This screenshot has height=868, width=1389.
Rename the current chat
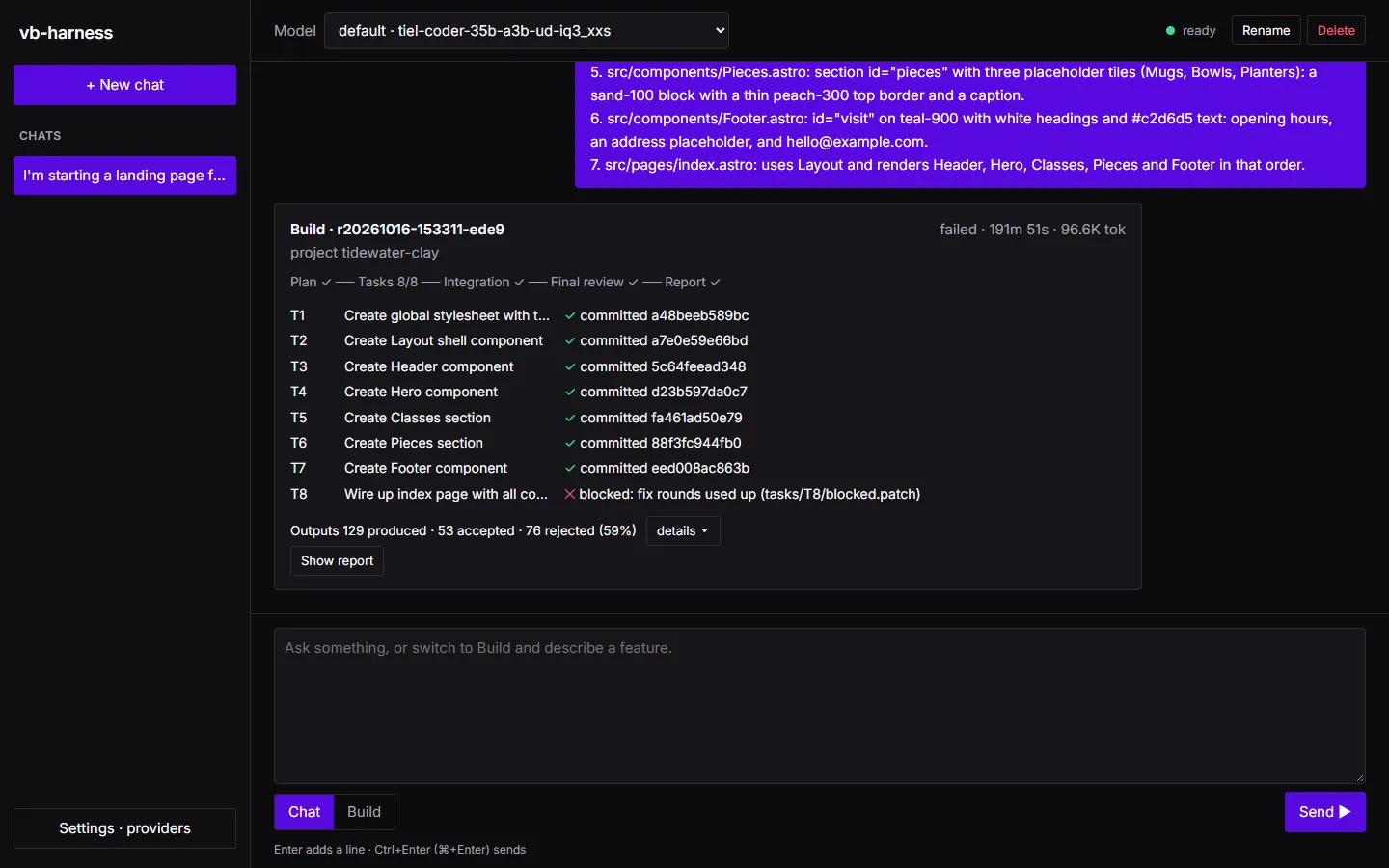click(x=1266, y=31)
